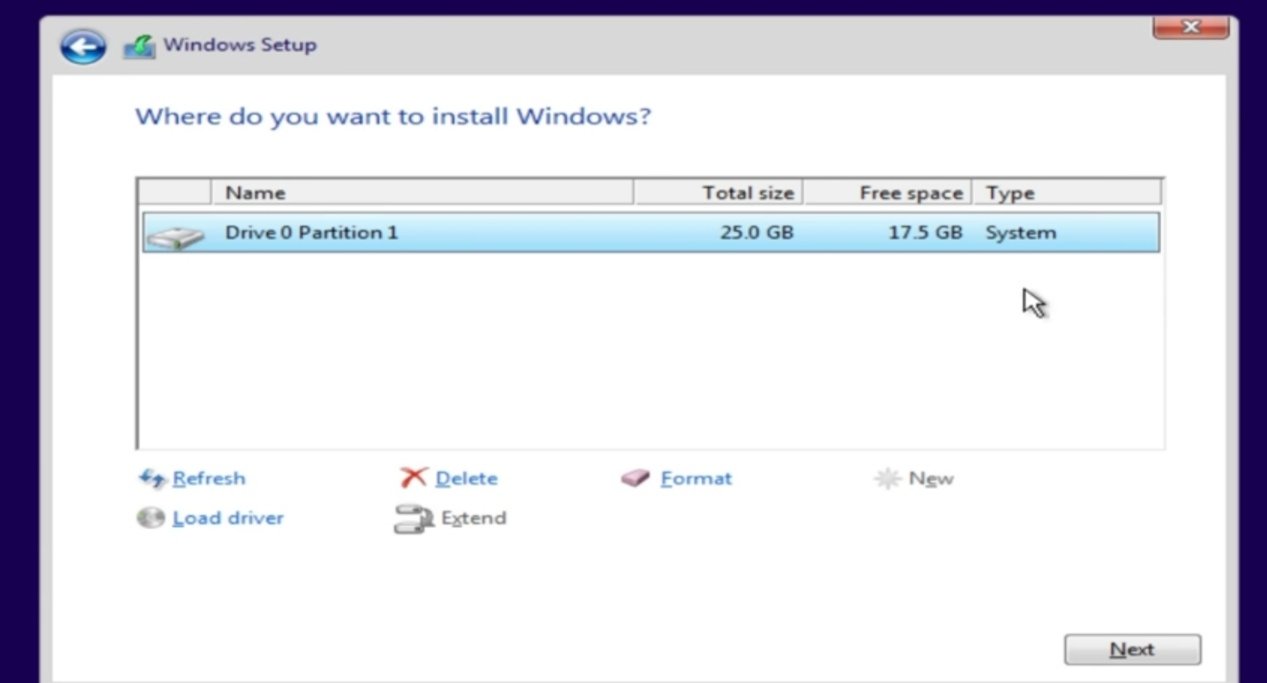Select the Drive 0 Partition 1 row
Image resolution: width=1267 pixels, height=683 pixels.
click(x=651, y=232)
